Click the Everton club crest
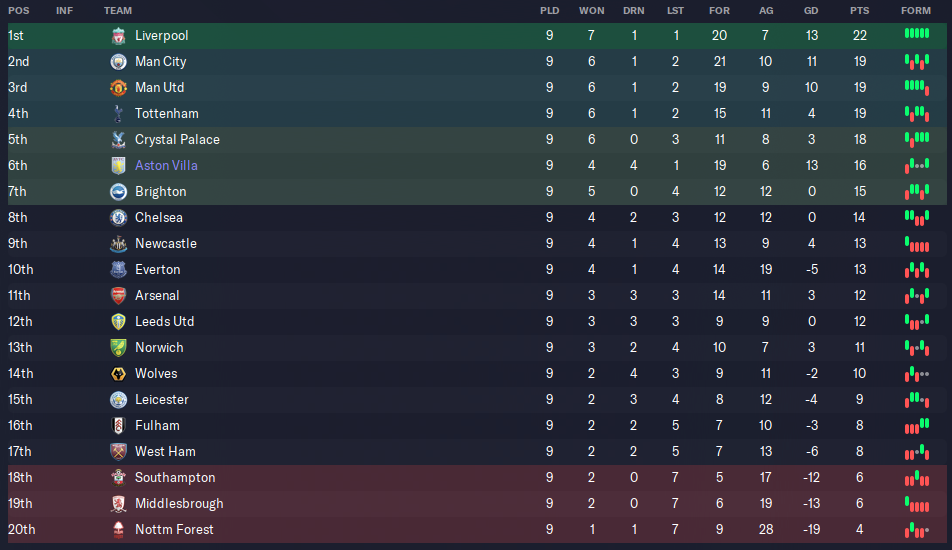 (118, 270)
